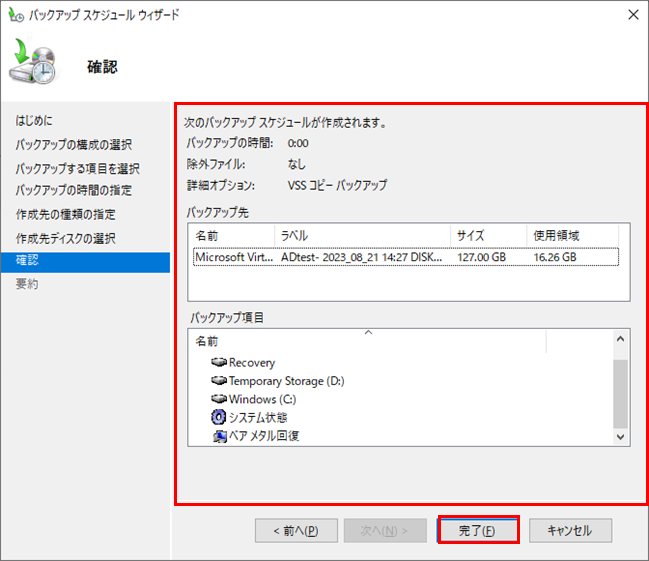The image size is (649, 561).
Task: Click the backup items scroll up arrow
Action: click(620, 339)
